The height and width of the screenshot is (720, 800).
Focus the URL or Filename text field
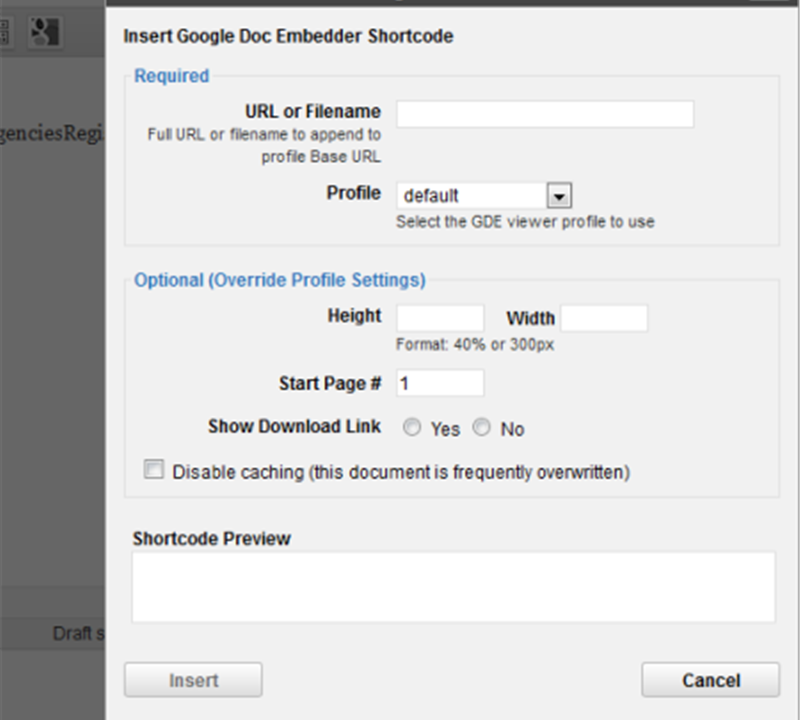tap(545, 114)
